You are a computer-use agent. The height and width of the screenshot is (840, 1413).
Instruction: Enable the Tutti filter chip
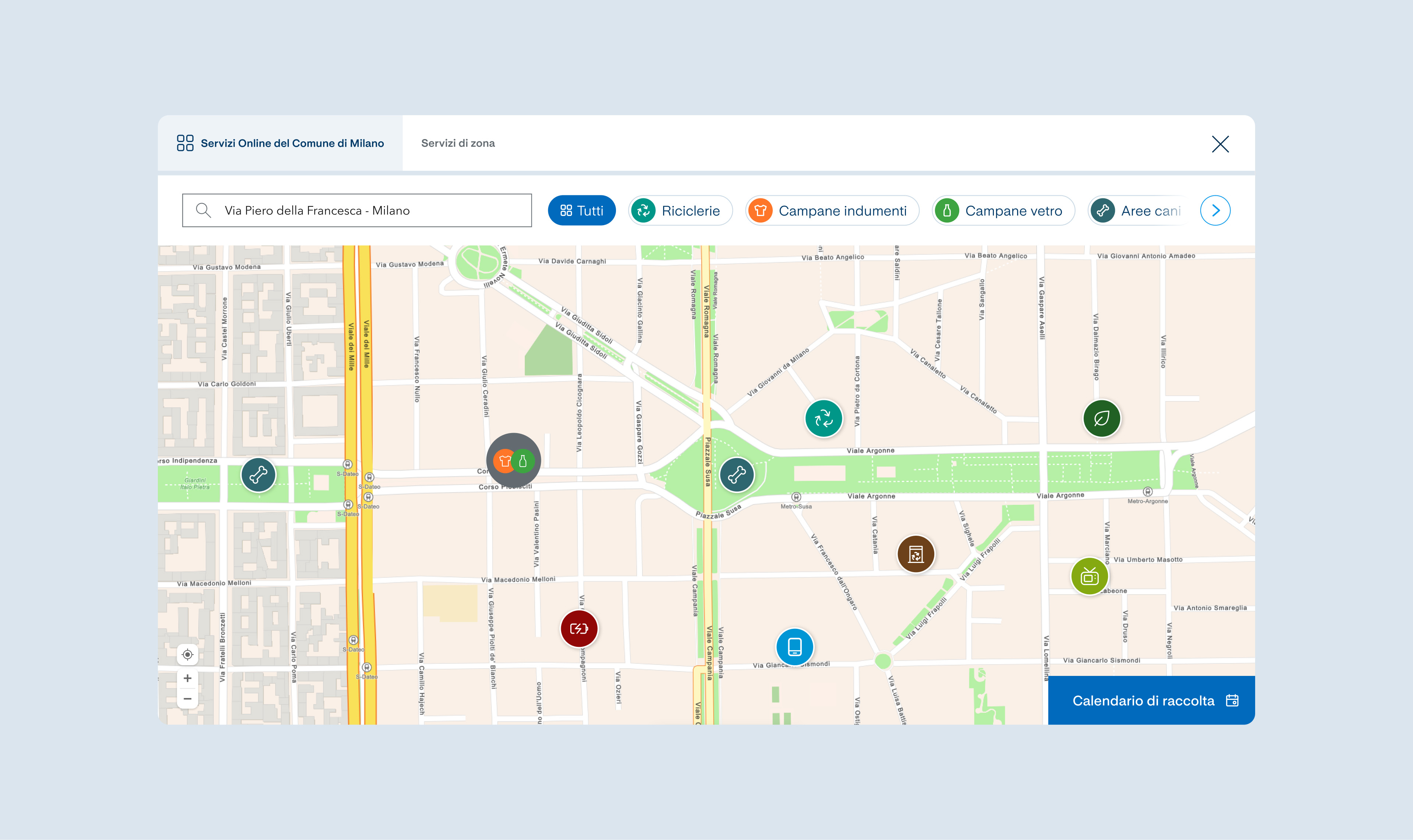coord(581,210)
